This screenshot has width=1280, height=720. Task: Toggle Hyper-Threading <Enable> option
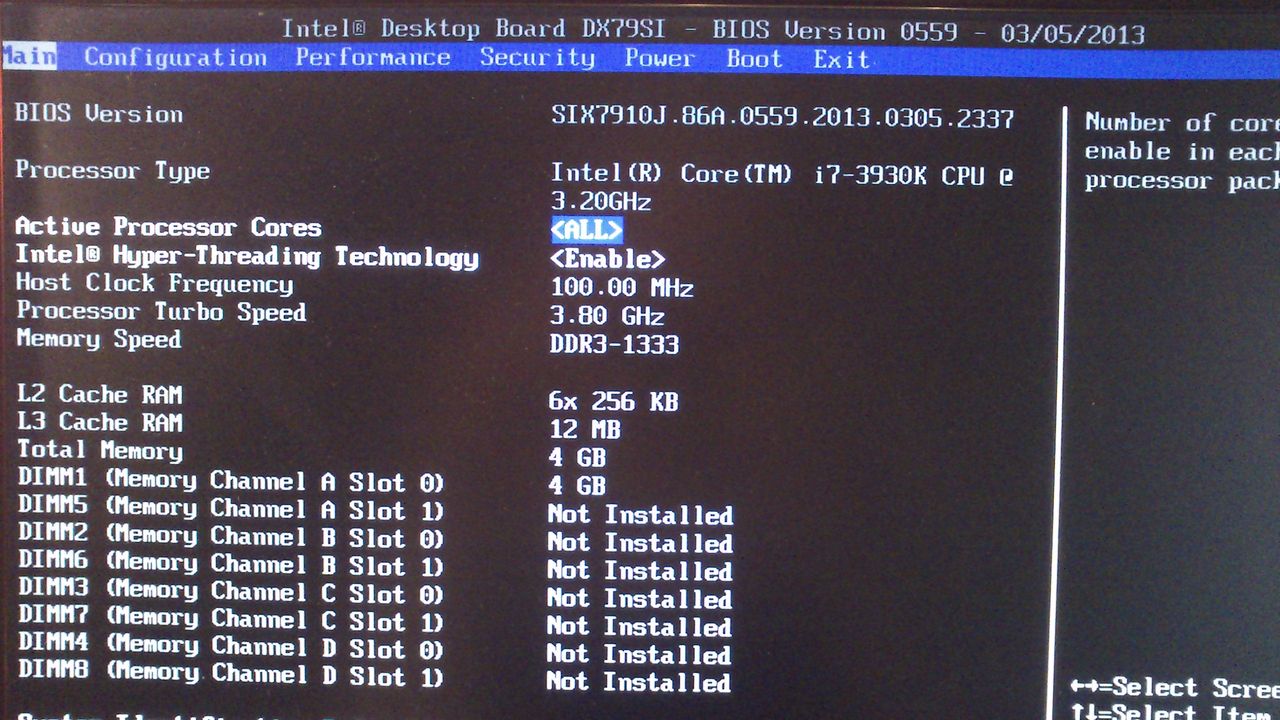pyautogui.click(x=608, y=259)
